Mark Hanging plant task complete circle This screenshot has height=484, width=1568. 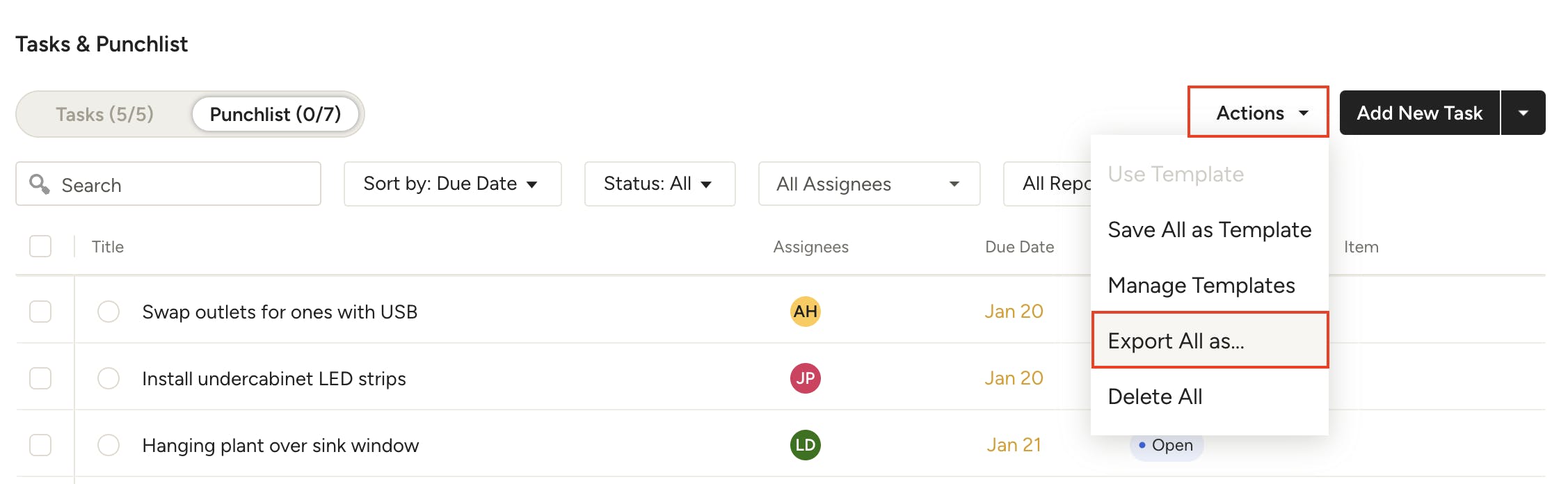point(109,445)
